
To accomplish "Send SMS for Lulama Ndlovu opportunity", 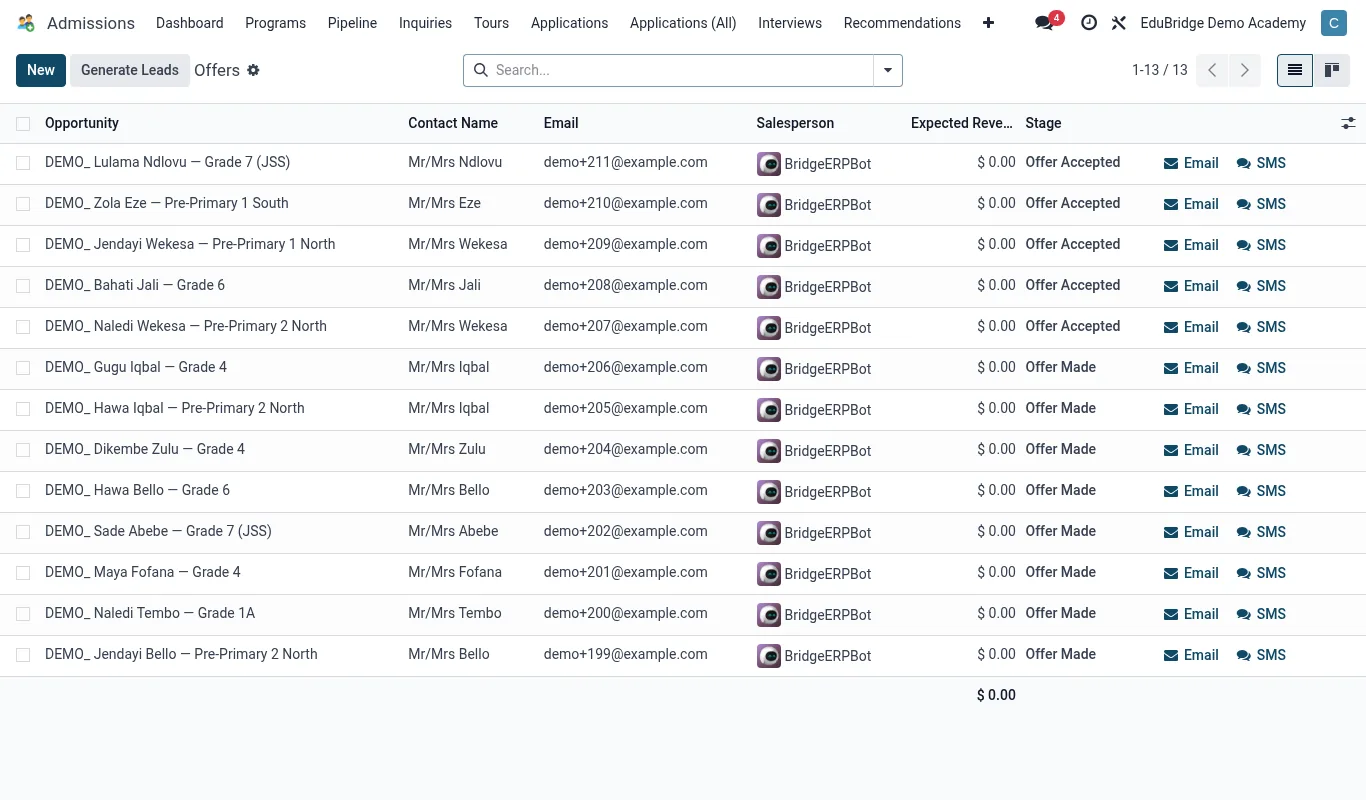I will 1261,163.
